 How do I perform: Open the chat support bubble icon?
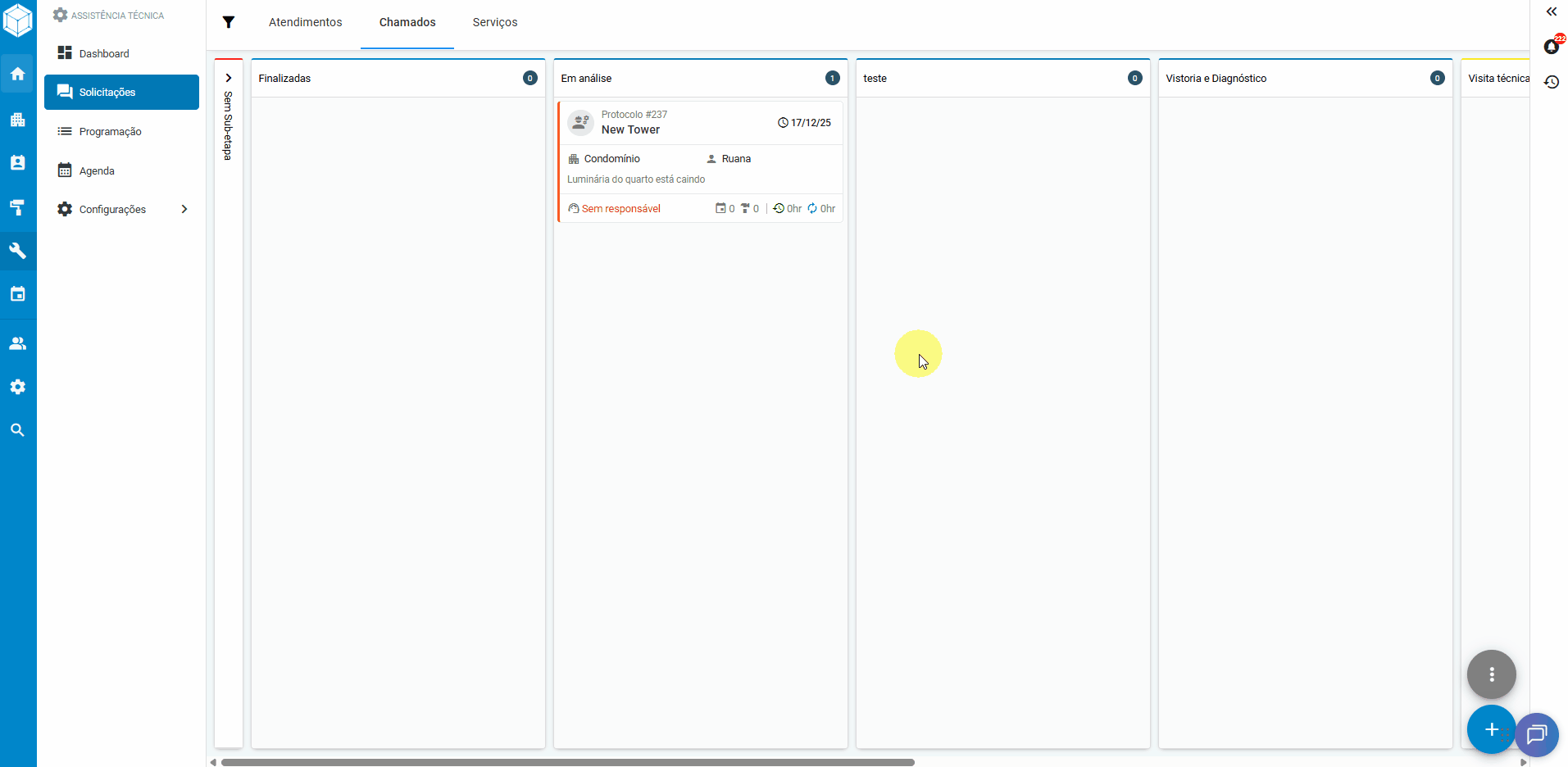point(1536,734)
